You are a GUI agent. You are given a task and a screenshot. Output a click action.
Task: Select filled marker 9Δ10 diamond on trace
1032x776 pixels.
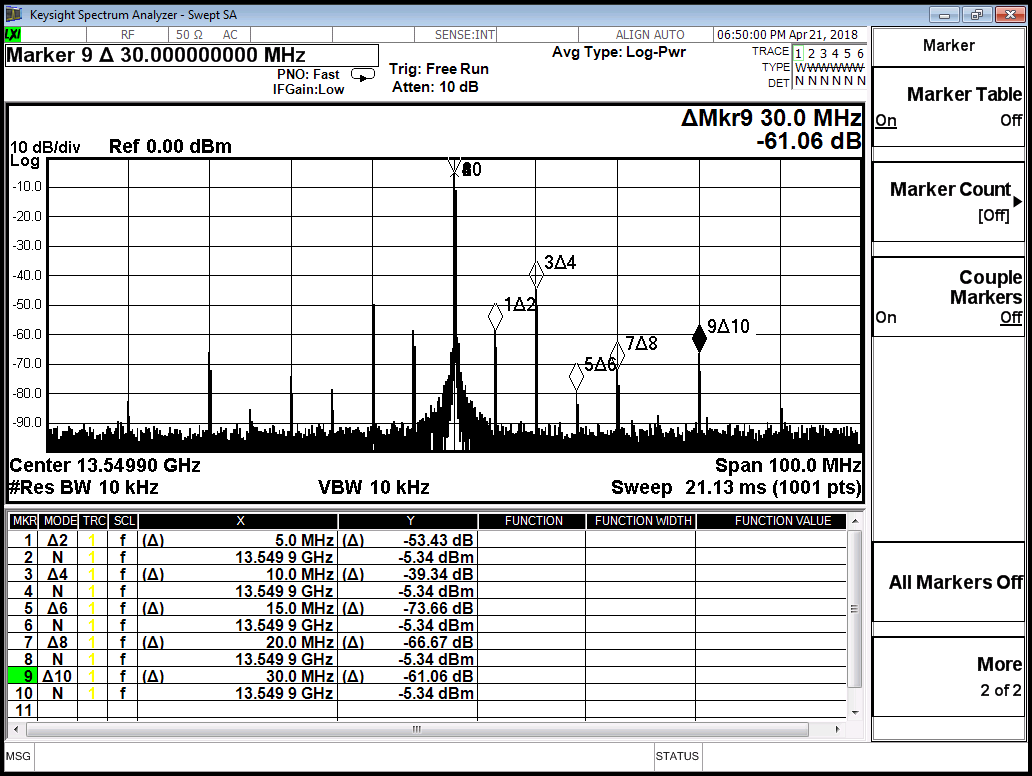click(700, 338)
